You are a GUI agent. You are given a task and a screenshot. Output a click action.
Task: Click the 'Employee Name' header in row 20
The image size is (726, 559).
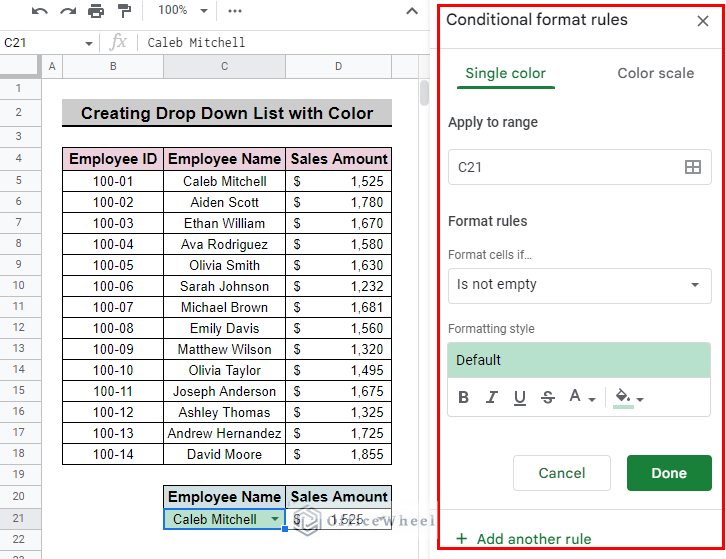(x=225, y=496)
